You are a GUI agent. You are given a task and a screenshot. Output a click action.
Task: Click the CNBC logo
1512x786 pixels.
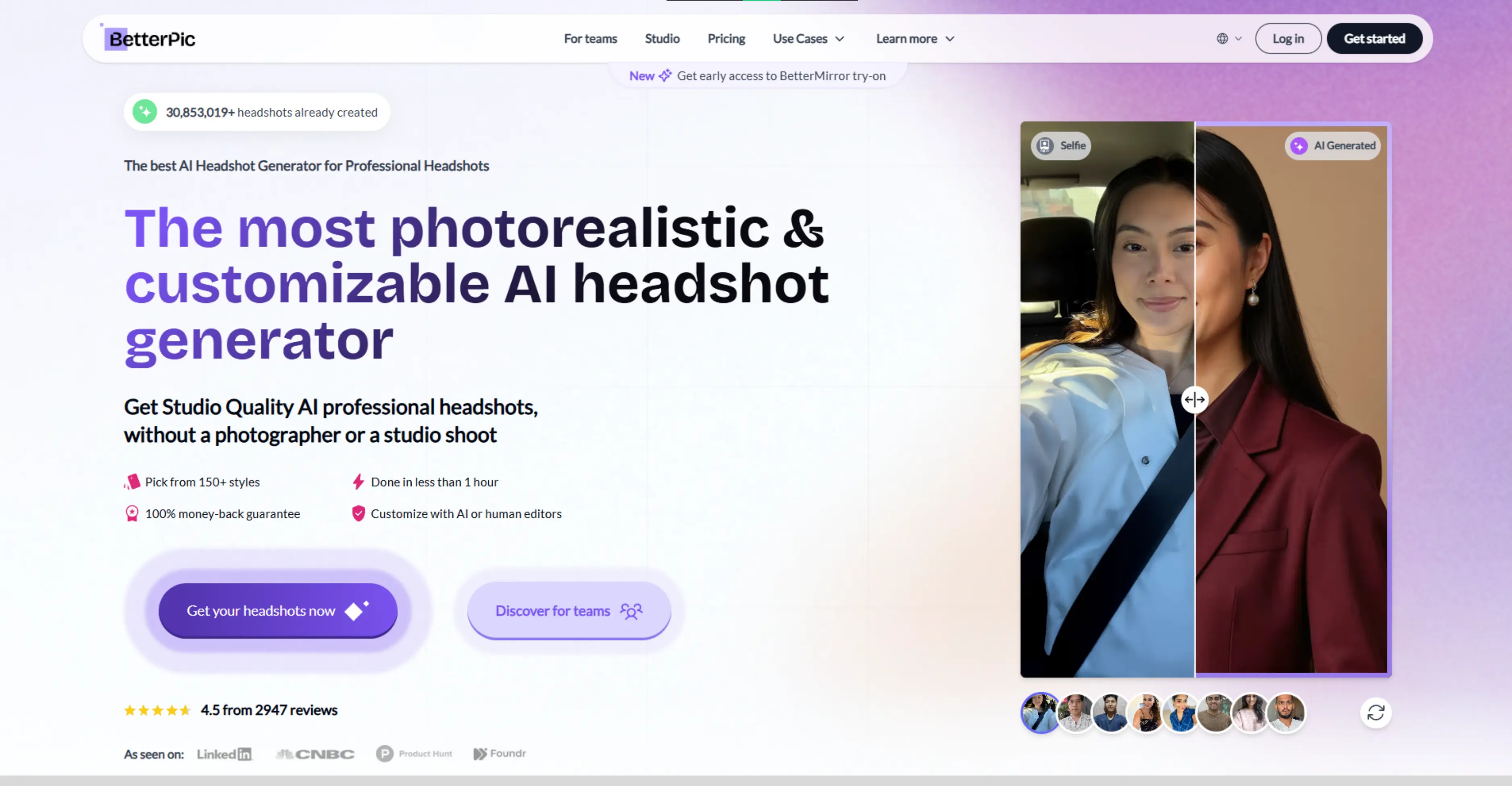coord(315,754)
